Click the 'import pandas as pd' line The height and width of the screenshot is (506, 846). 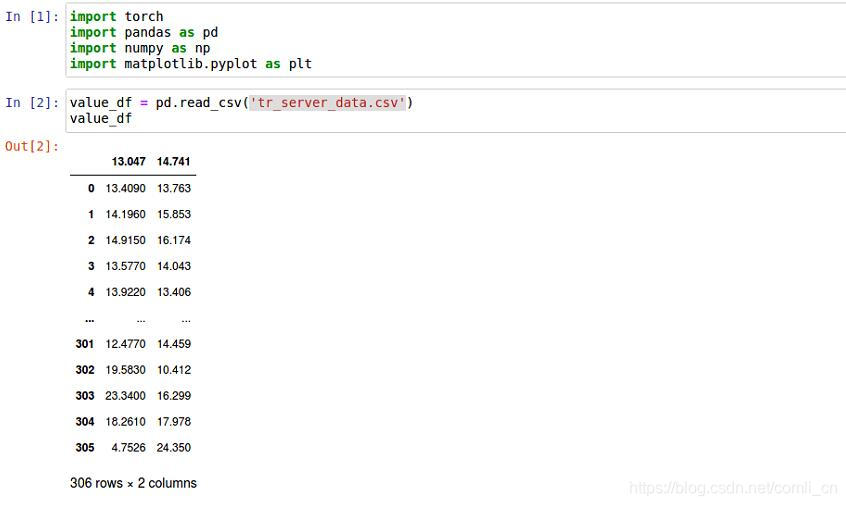pos(144,32)
